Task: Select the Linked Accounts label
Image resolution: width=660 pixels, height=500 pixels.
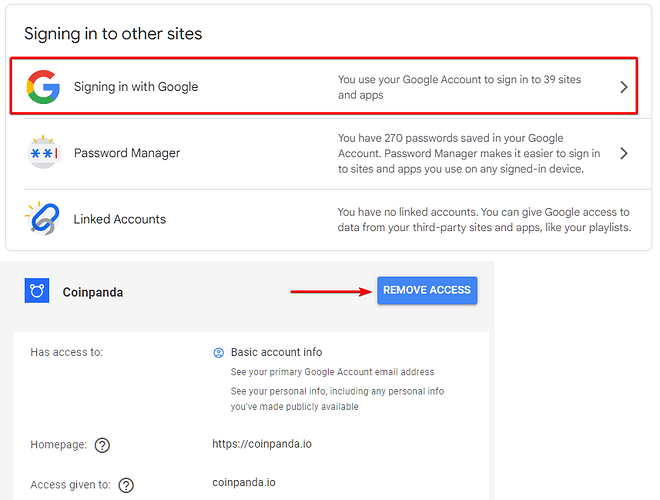Action: (x=120, y=219)
